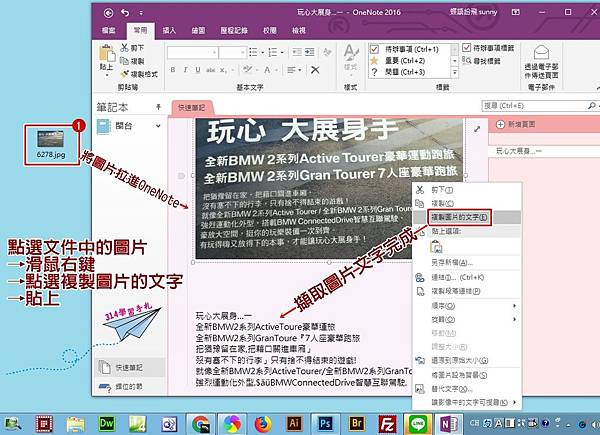This screenshot has width=600, height=435.
Task: Click the Cut (剪下) scissors in the ribbon
Action: click(x=124, y=48)
